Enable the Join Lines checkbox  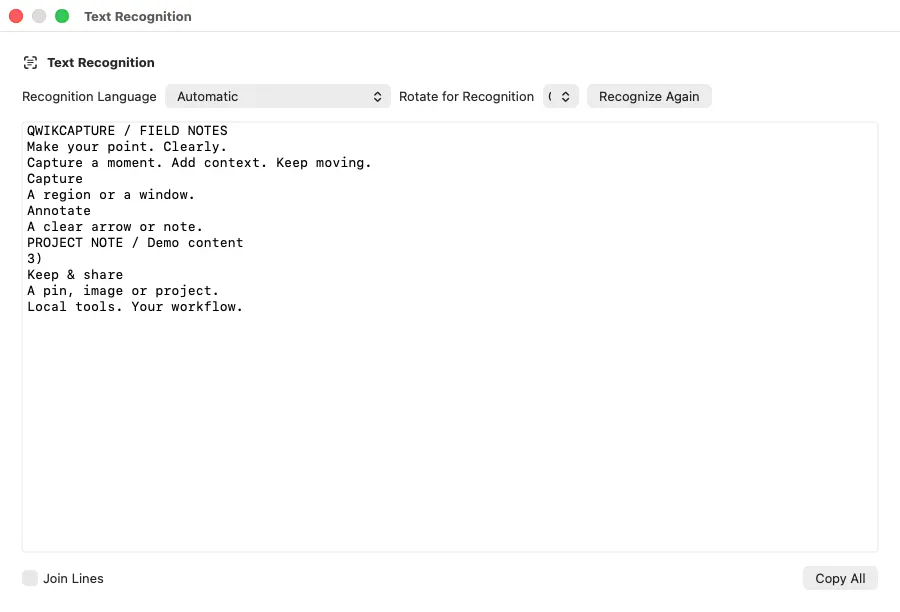click(30, 578)
